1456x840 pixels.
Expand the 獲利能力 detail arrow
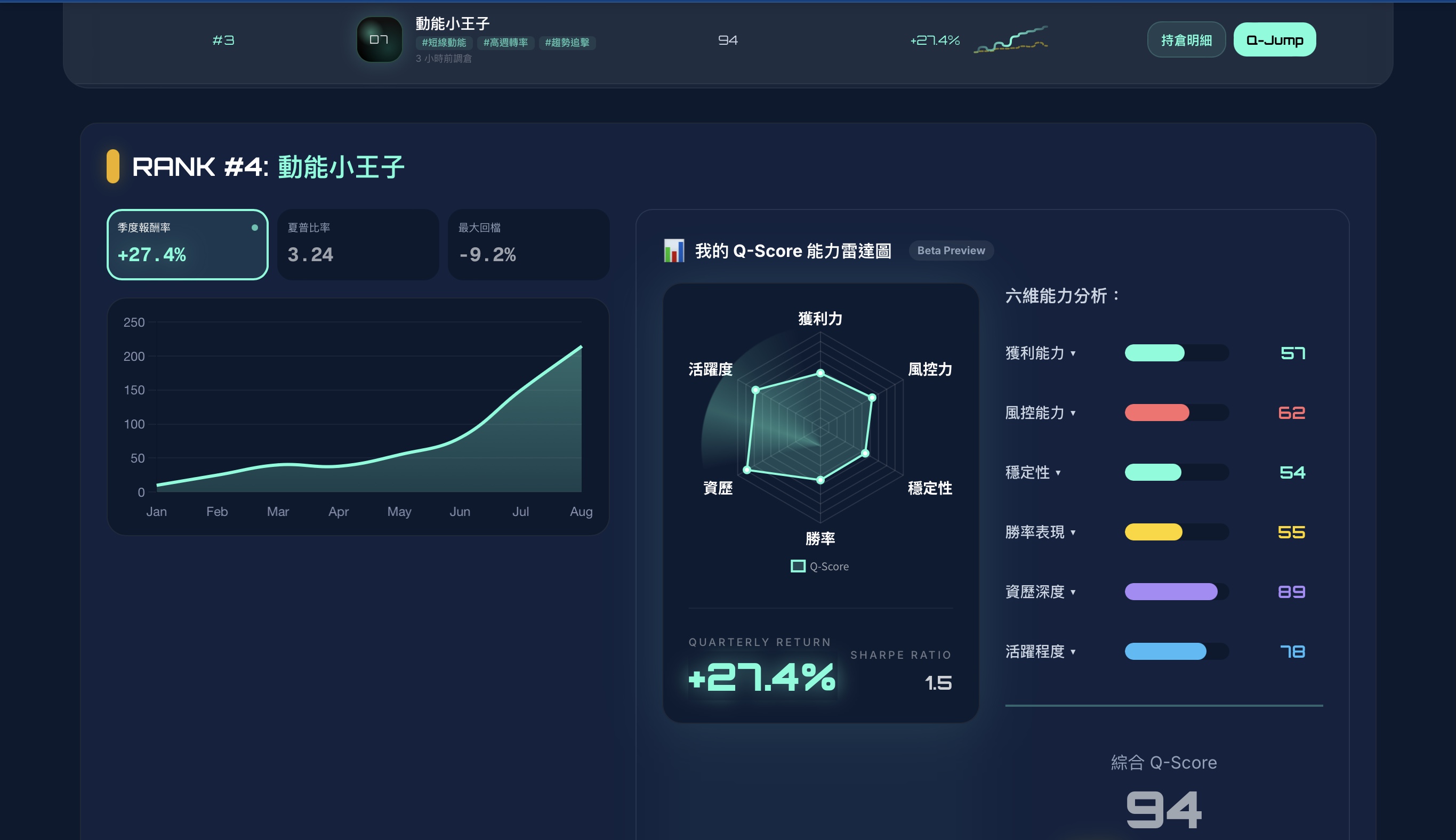point(1073,353)
